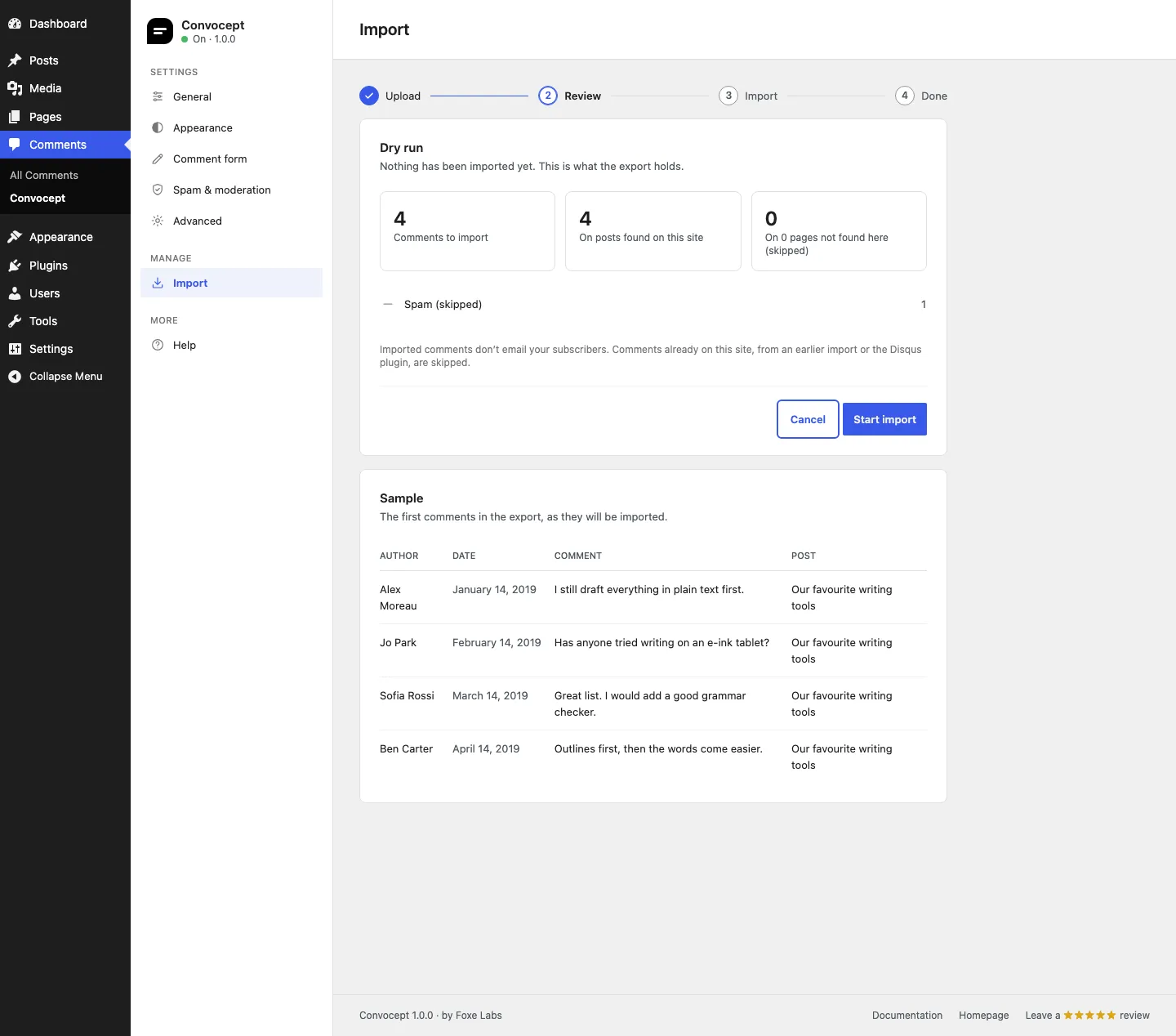Image resolution: width=1176 pixels, height=1036 pixels.
Task: Click the Pages icon in sidebar
Action: click(x=15, y=117)
